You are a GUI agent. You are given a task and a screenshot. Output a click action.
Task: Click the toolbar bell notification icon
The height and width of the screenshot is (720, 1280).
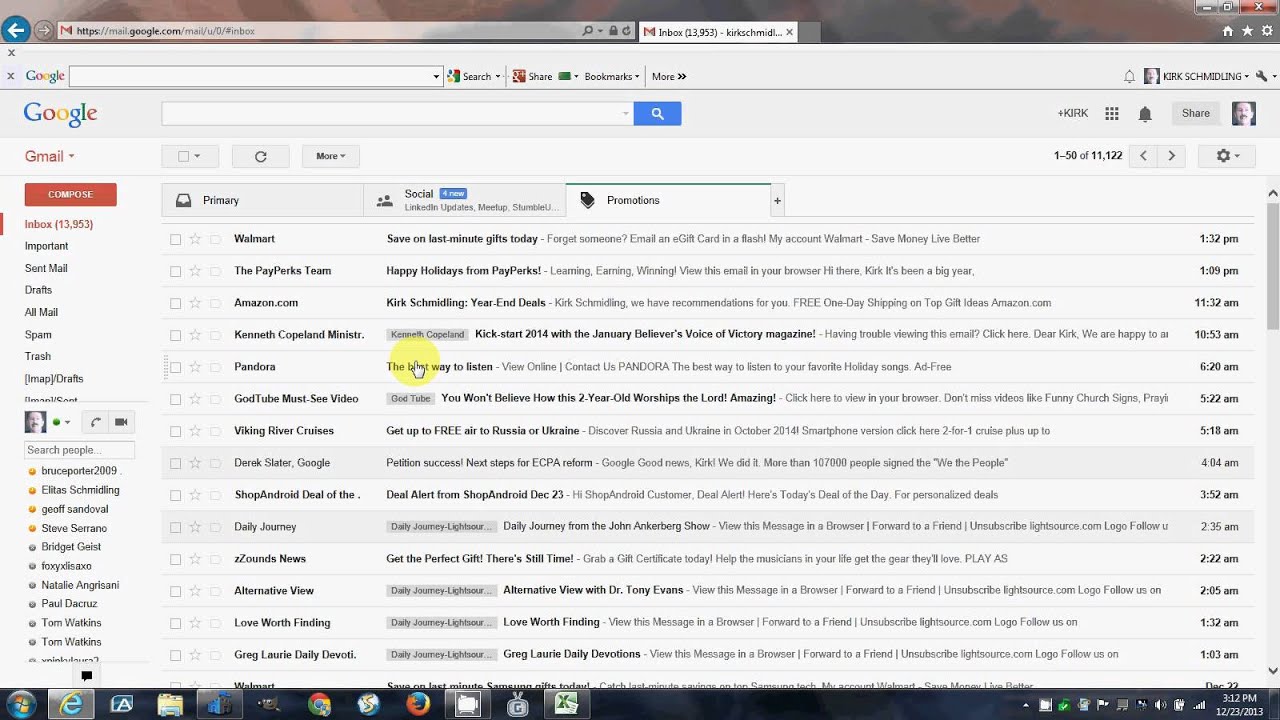[1129, 76]
